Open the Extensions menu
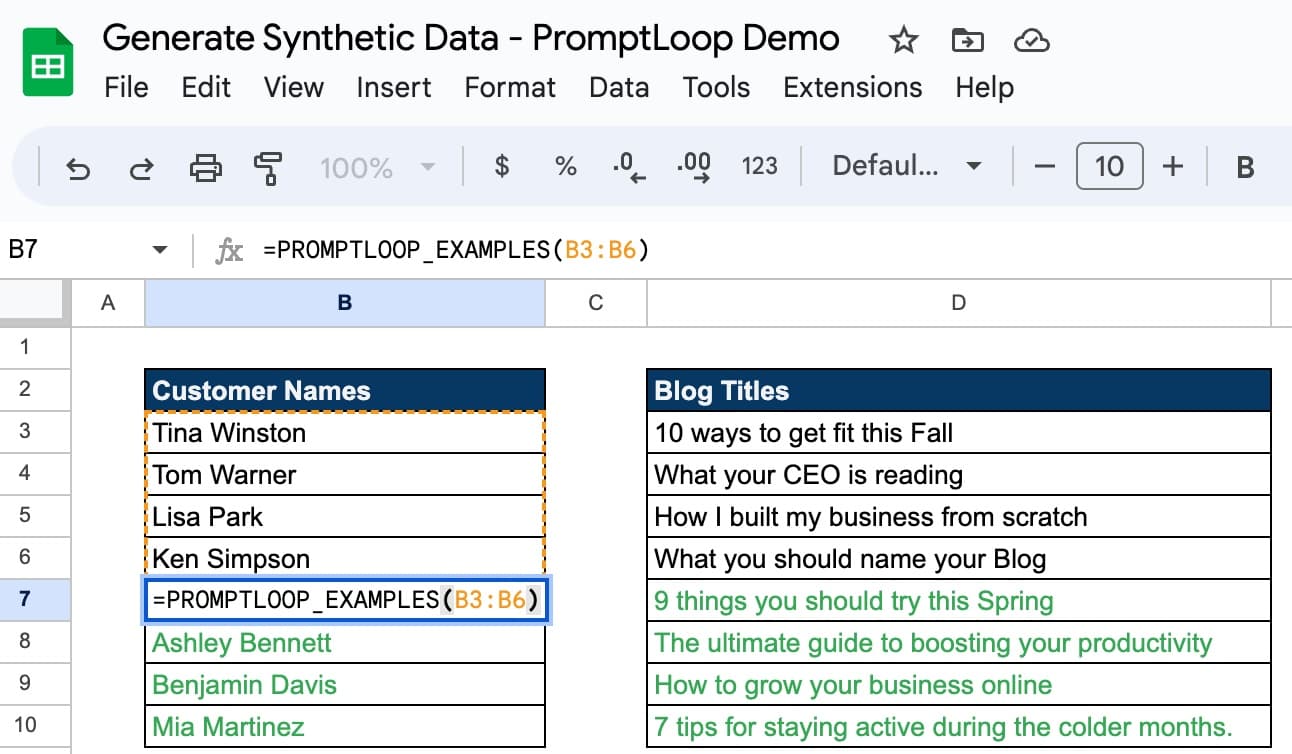 coord(853,87)
